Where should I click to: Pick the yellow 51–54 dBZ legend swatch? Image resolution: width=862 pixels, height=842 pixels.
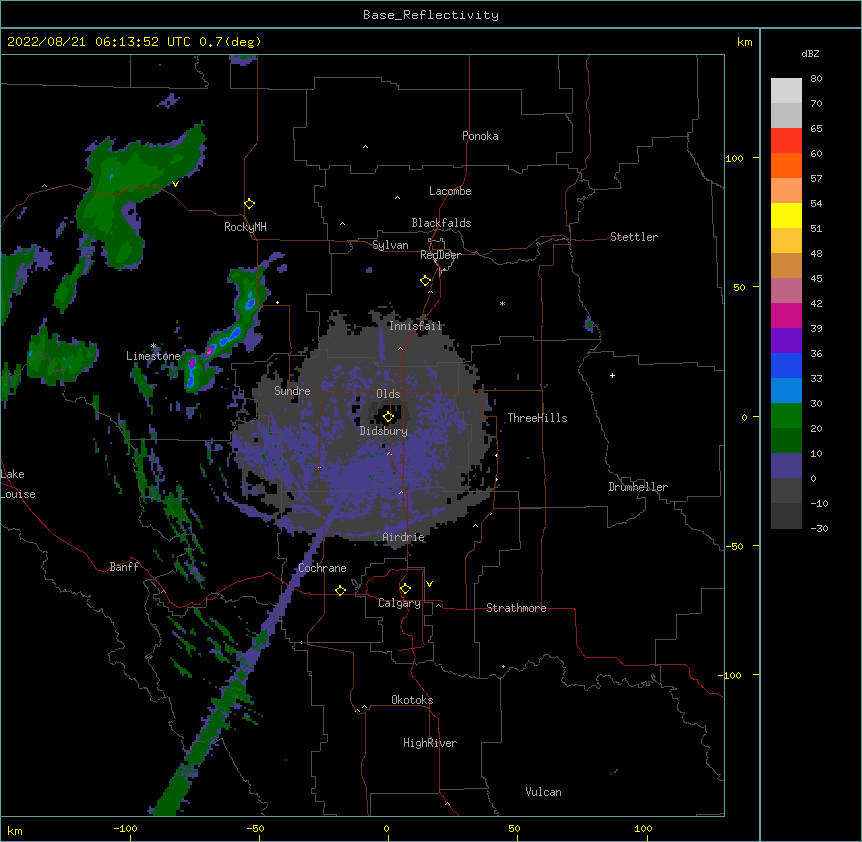(786, 215)
